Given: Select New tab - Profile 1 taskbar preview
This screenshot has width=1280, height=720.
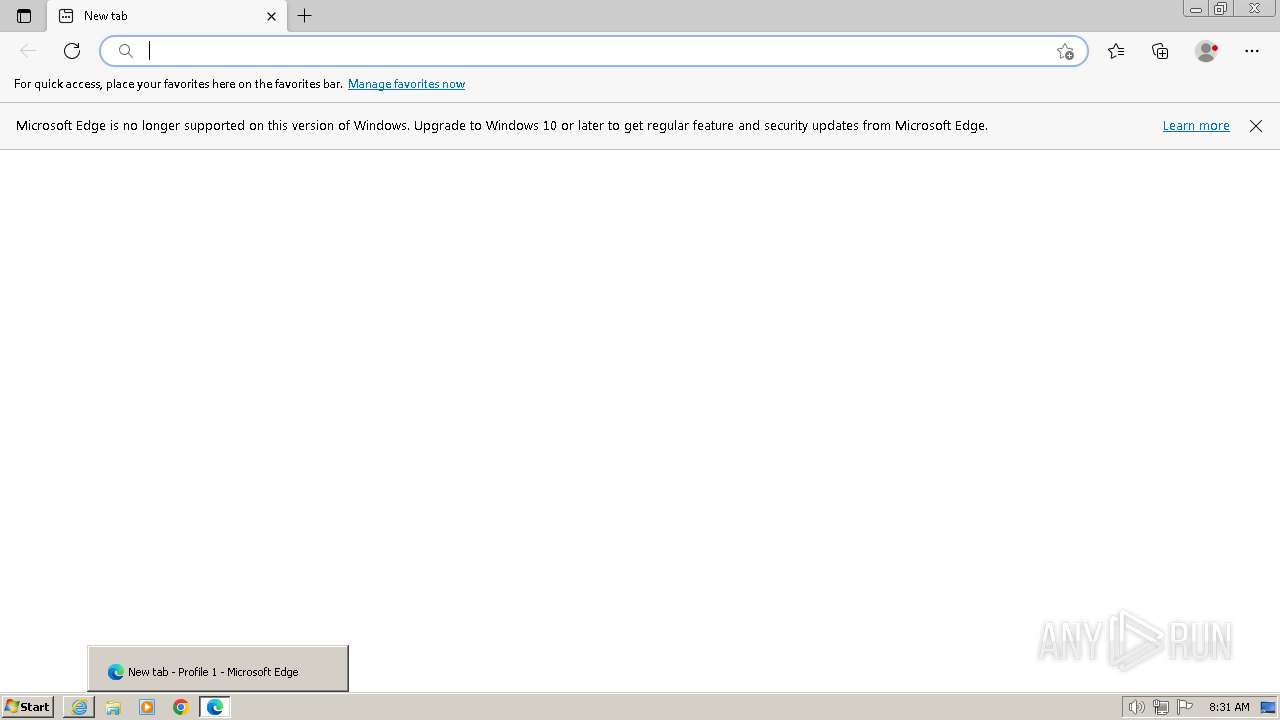Looking at the screenshot, I should tap(218, 669).
